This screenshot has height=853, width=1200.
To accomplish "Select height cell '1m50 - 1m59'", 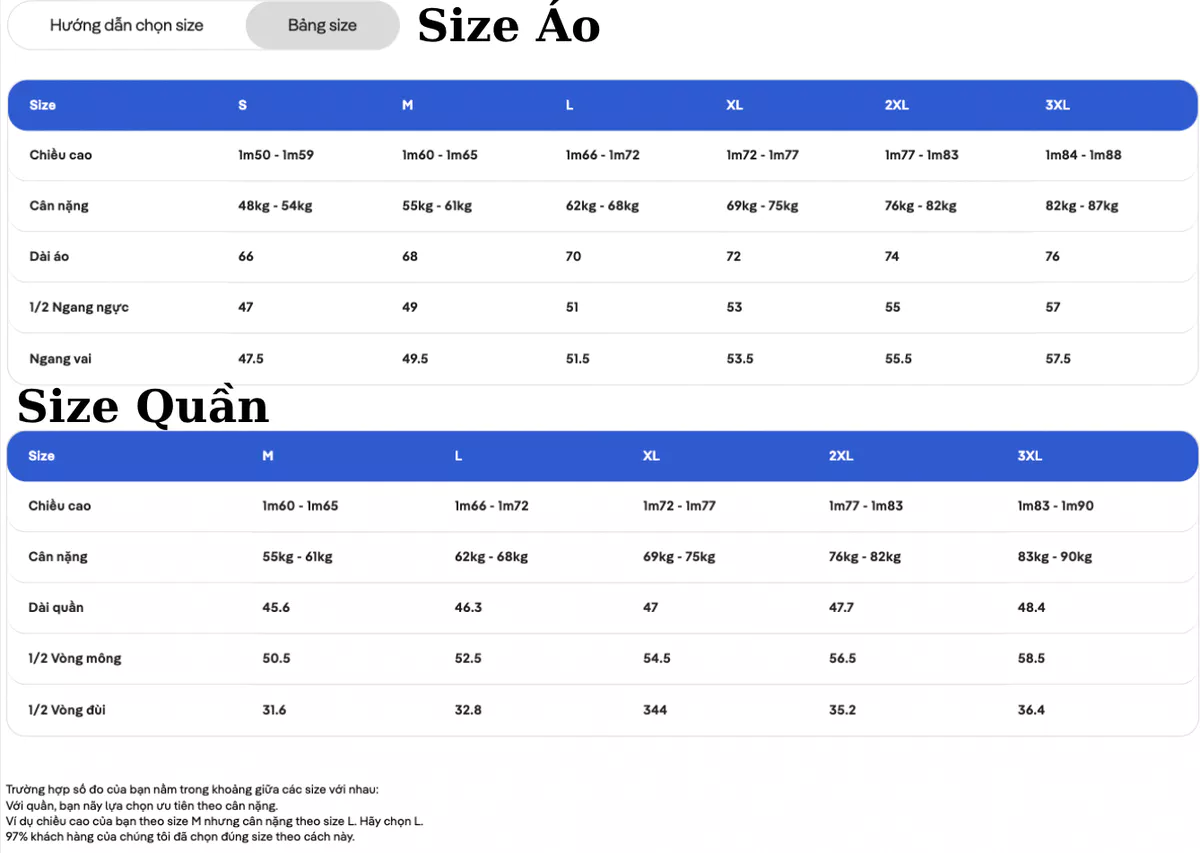I will click(x=276, y=155).
